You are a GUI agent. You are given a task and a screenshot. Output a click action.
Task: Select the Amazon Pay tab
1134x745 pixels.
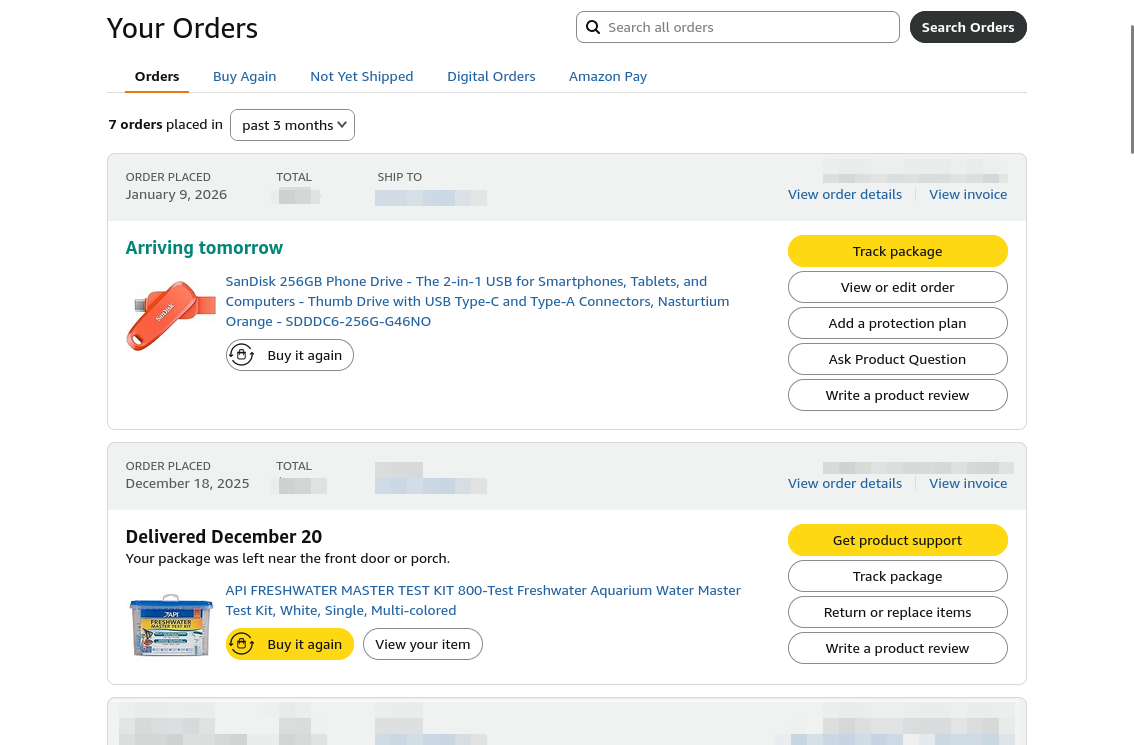pos(608,76)
